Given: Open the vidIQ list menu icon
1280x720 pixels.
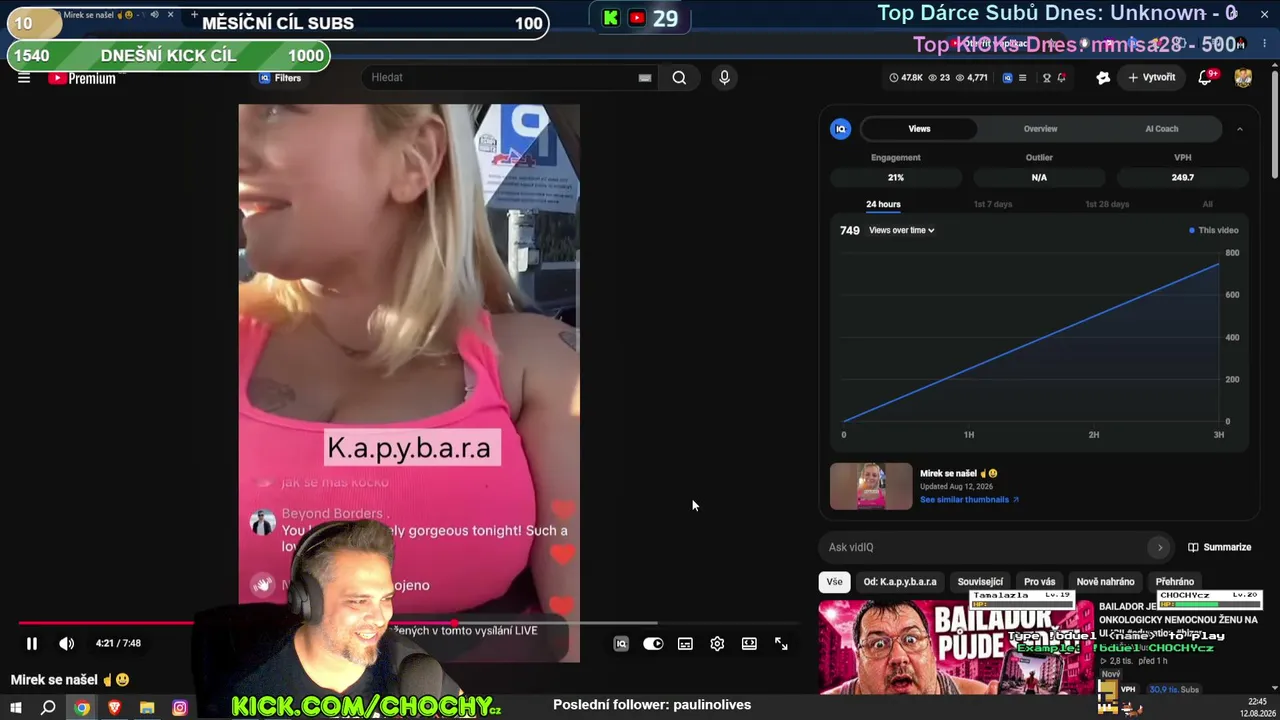Looking at the screenshot, I should [1022, 78].
